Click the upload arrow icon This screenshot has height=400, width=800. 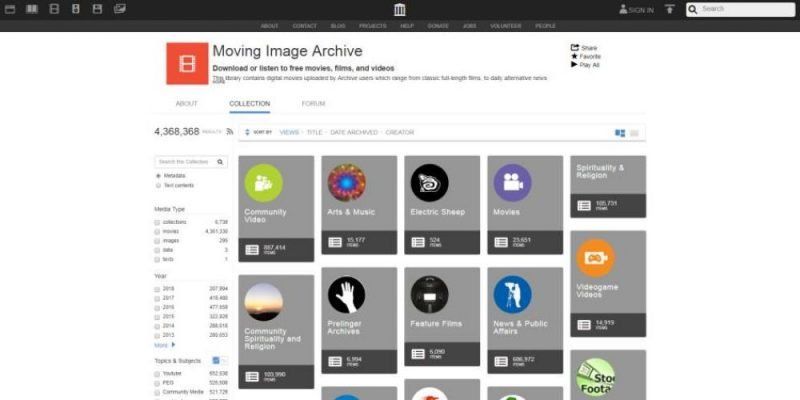pos(669,9)
